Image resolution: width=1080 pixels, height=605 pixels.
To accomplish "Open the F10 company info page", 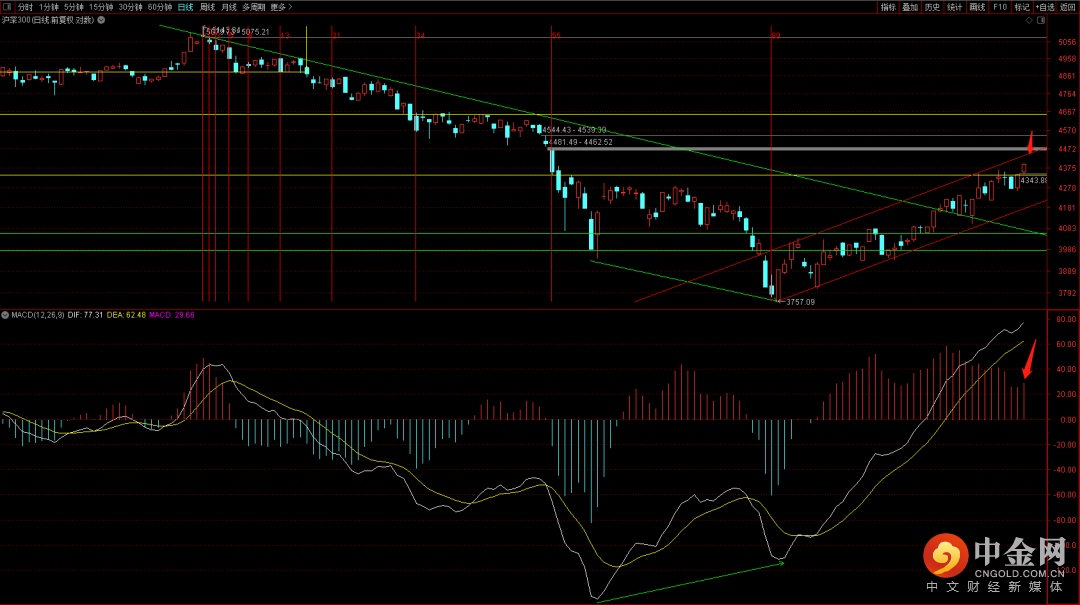I will [1000, 7].
